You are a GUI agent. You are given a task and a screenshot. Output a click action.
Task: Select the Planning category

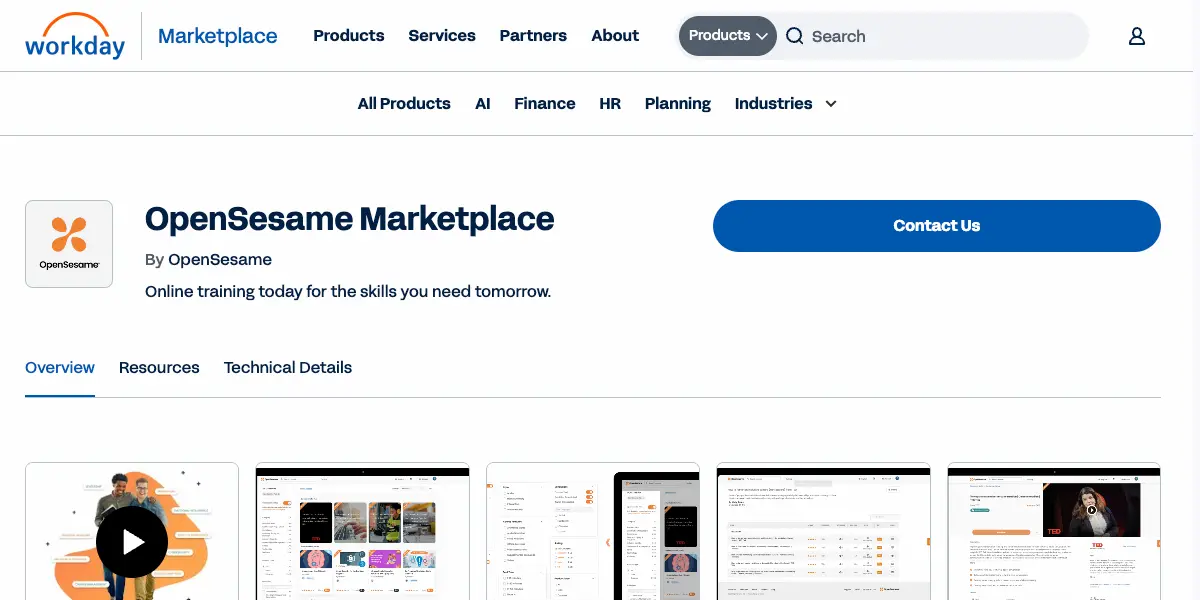coord(678,103)
